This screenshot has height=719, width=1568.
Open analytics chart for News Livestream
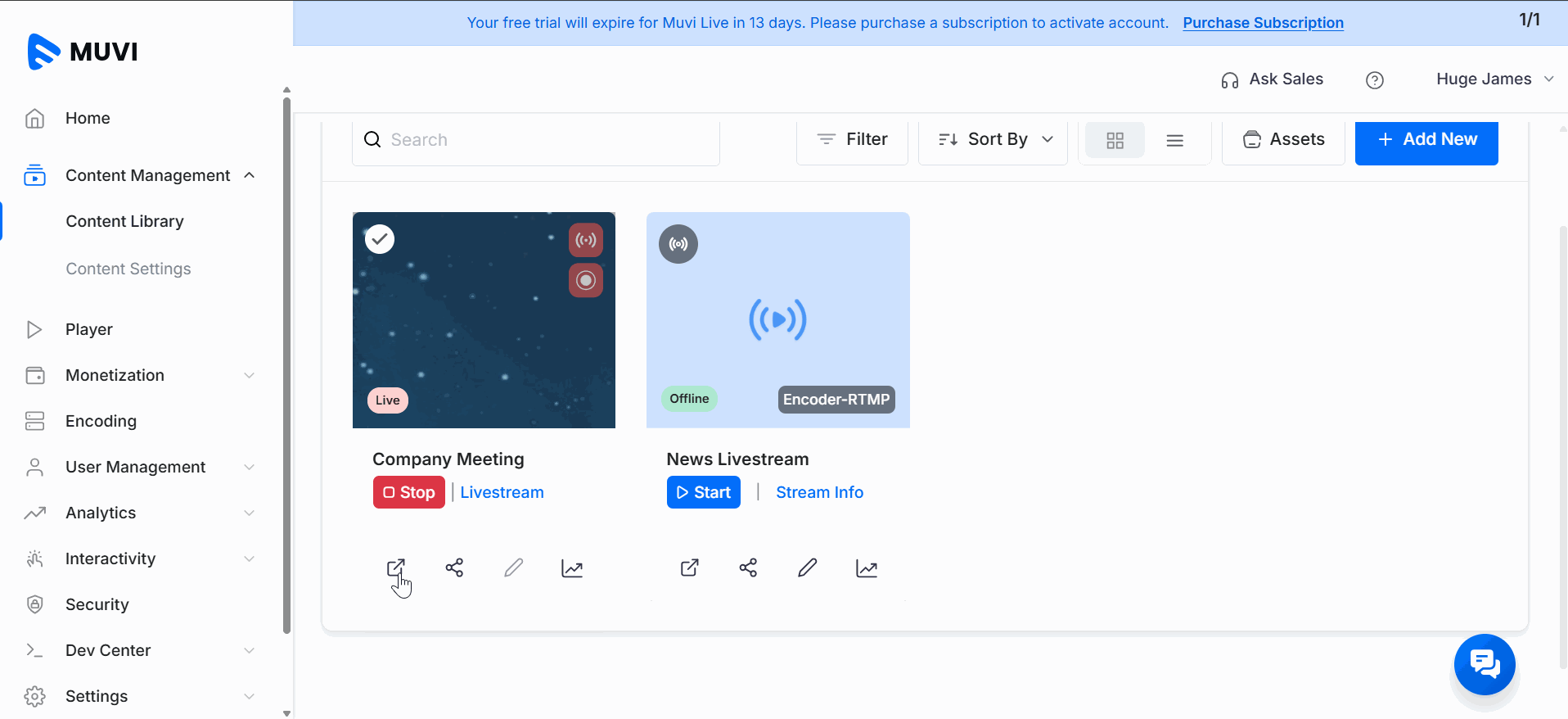click(x=867, y=568)
